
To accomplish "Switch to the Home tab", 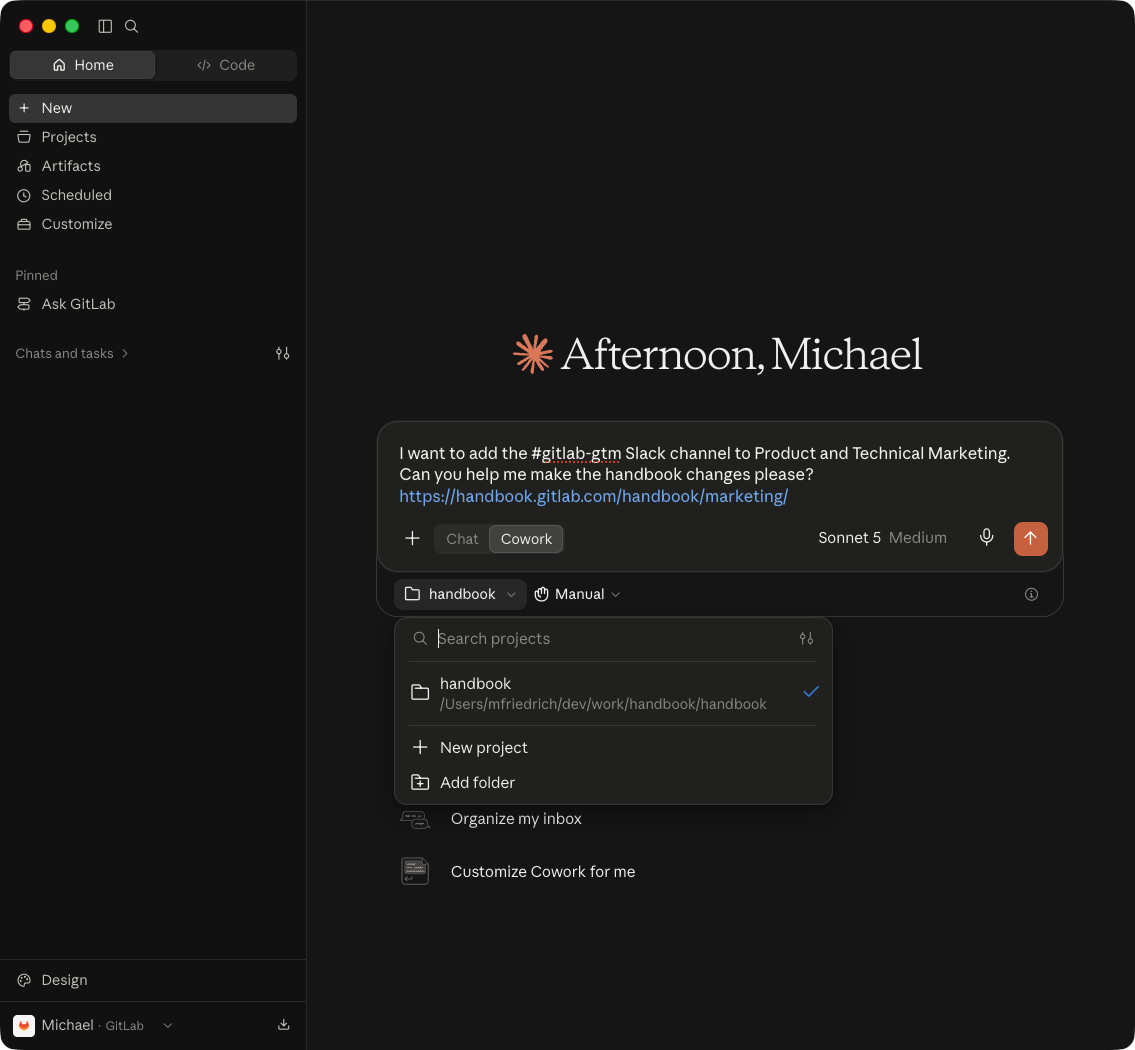I will click(83, 65).
